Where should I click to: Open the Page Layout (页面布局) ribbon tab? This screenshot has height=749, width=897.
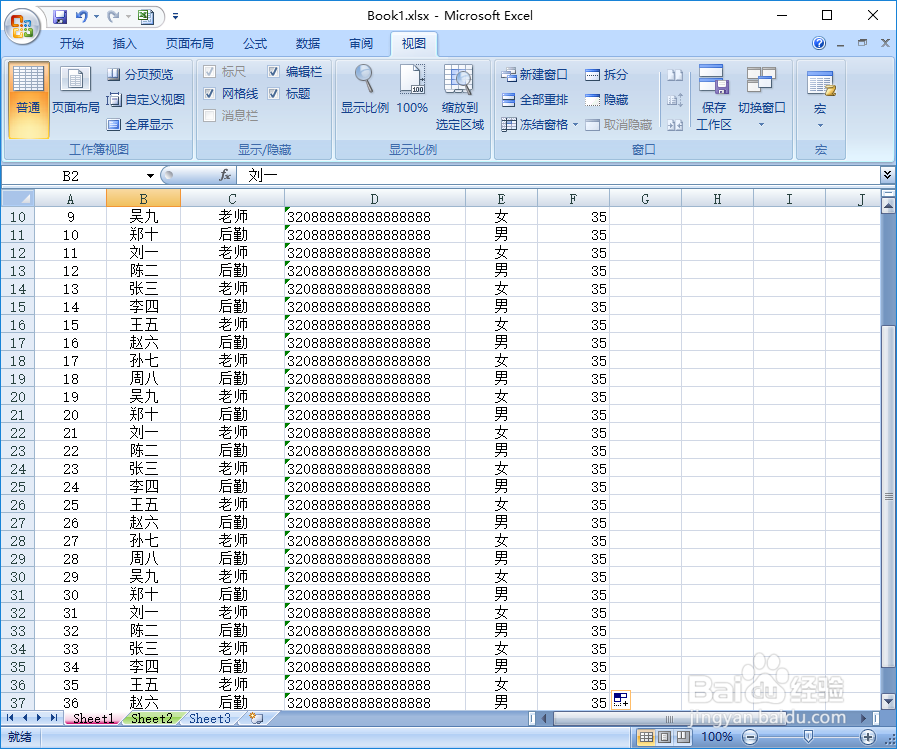point(189,43)
